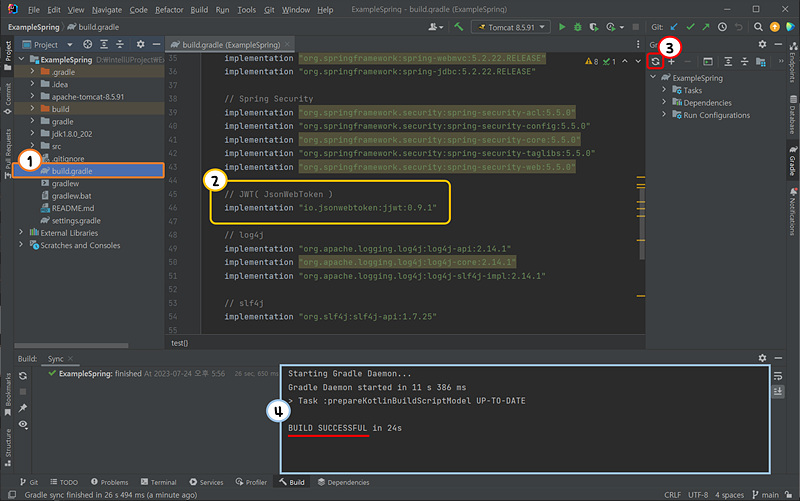Click the Git push arrow icon
Screen dimensions: 800x501
coord(706,27)
